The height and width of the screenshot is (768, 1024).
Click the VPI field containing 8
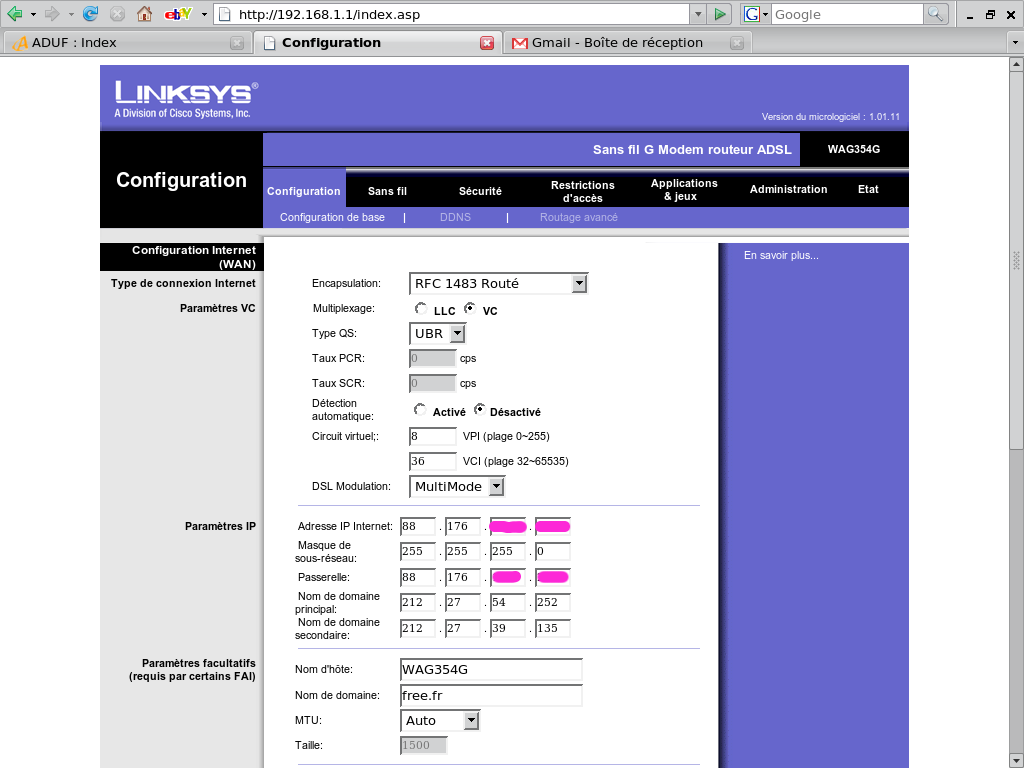(x=433, y=436)
